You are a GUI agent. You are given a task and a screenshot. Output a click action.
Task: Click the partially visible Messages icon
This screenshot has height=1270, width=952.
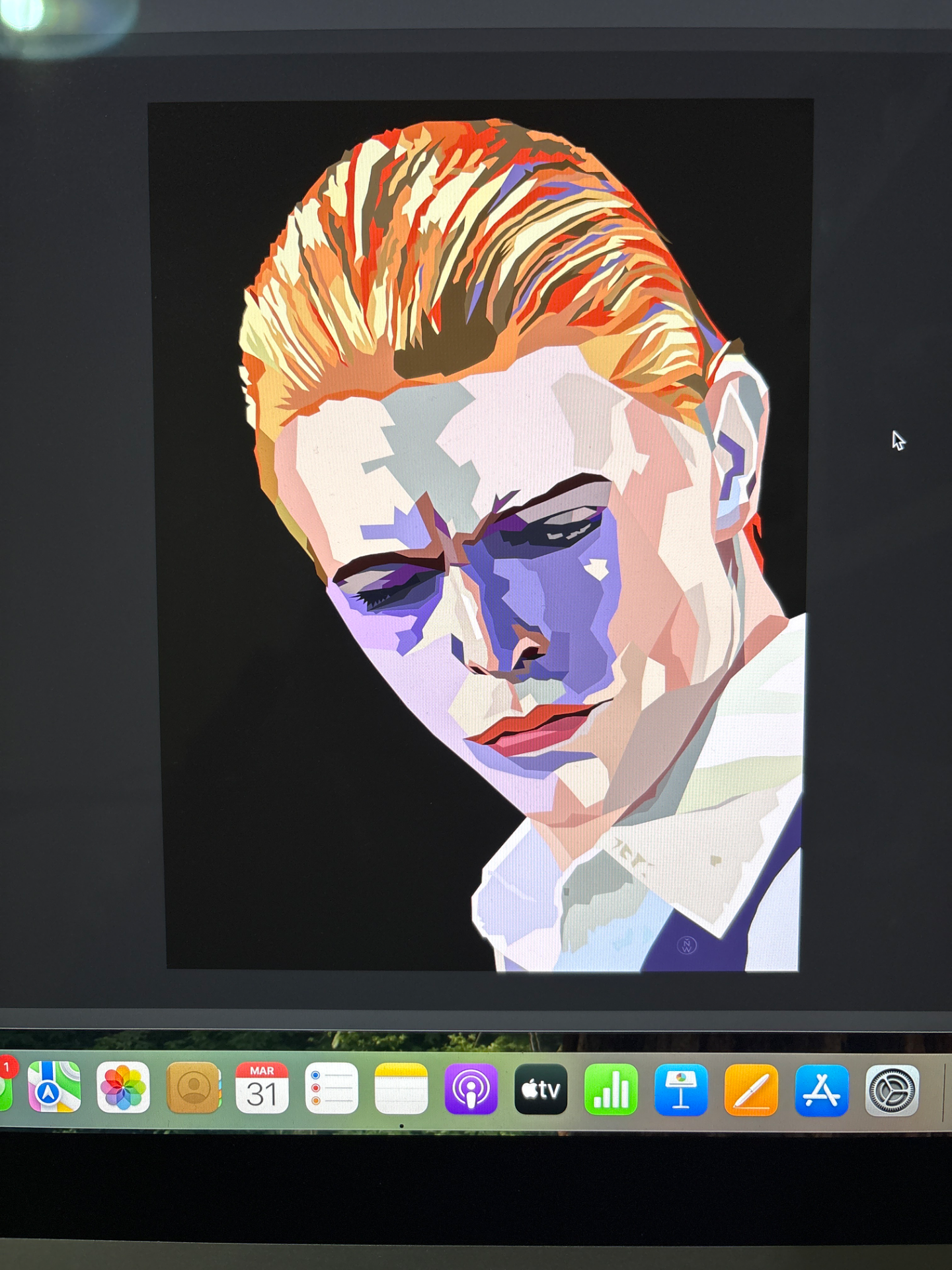5,1091
